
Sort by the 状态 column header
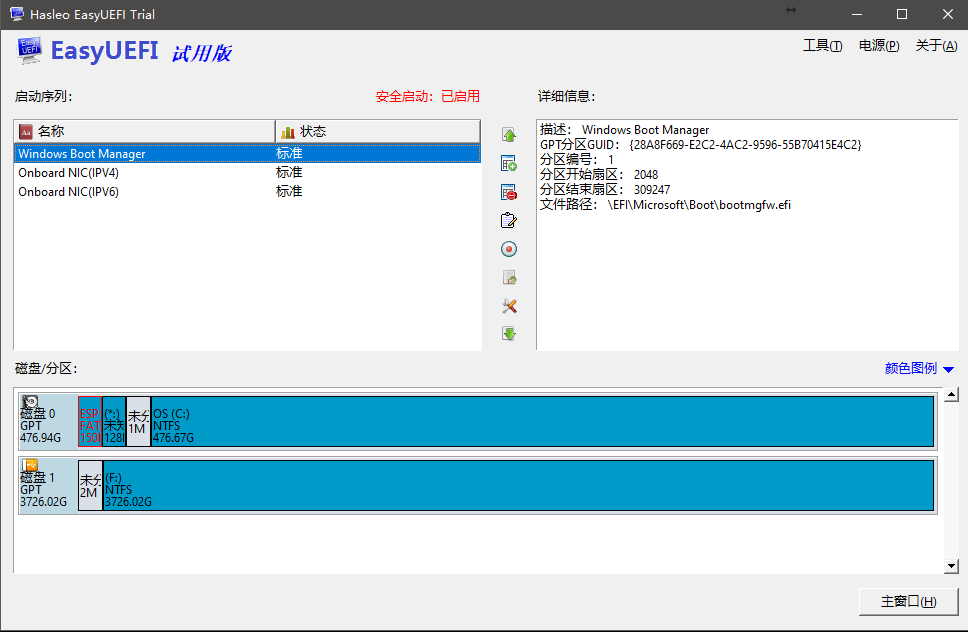[378, 131]
